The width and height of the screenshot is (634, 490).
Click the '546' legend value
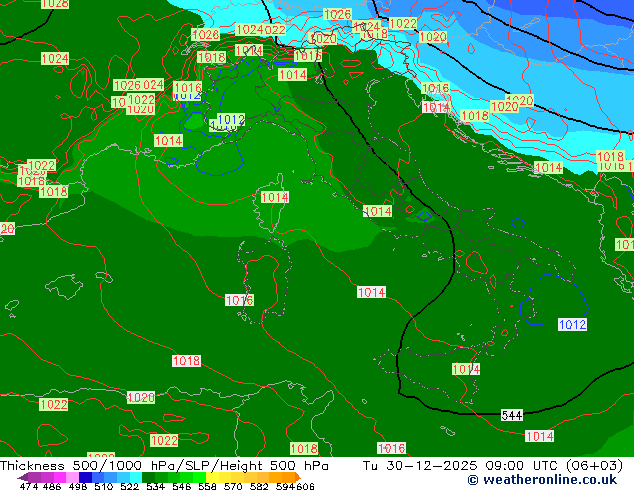click(182, 486)
